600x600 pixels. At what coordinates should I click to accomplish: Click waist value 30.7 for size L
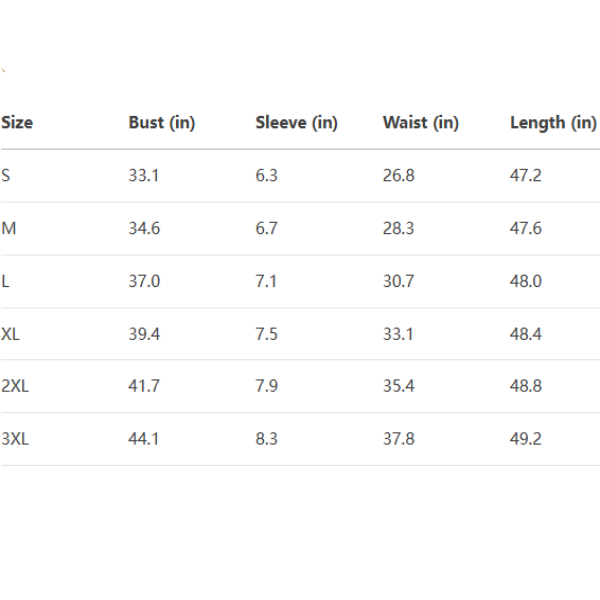[x=398, y=281]
